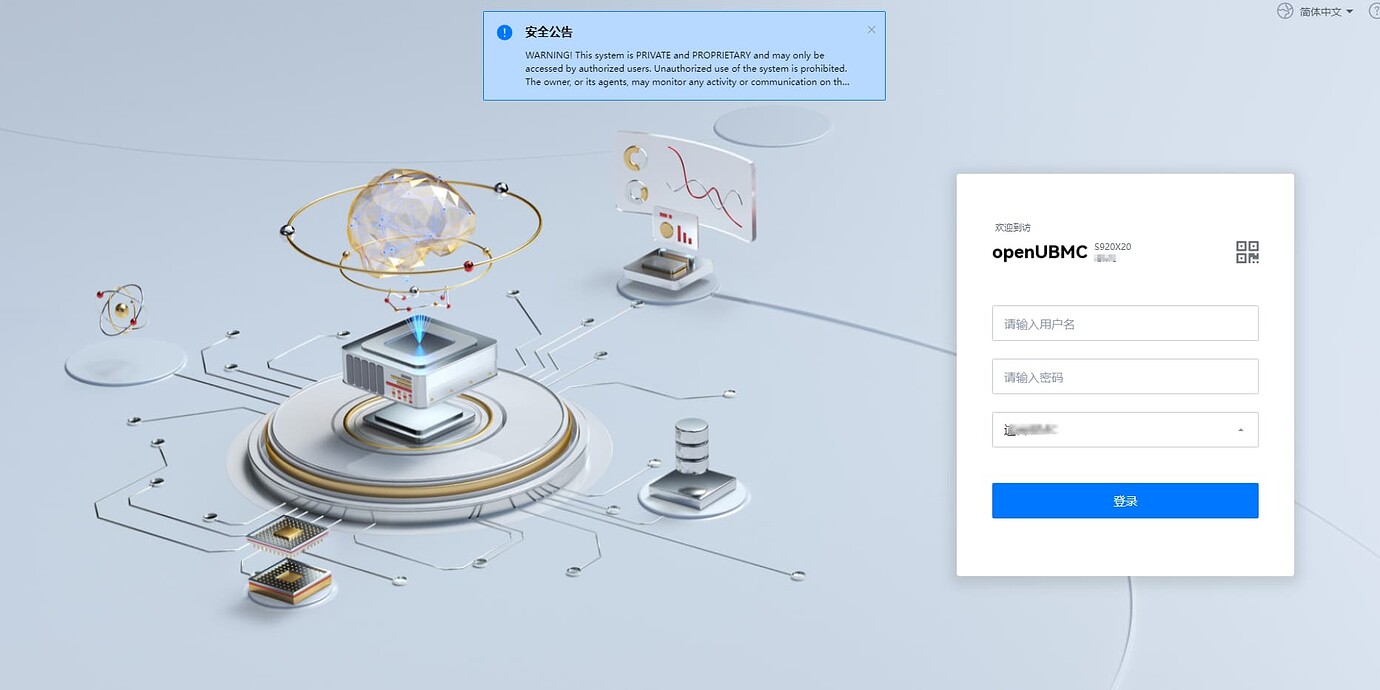Image resolution: width=1380 pixels, height=690 pixels.
Task: Click the arrow next to 简体中文
Action: coord(1349,12)
